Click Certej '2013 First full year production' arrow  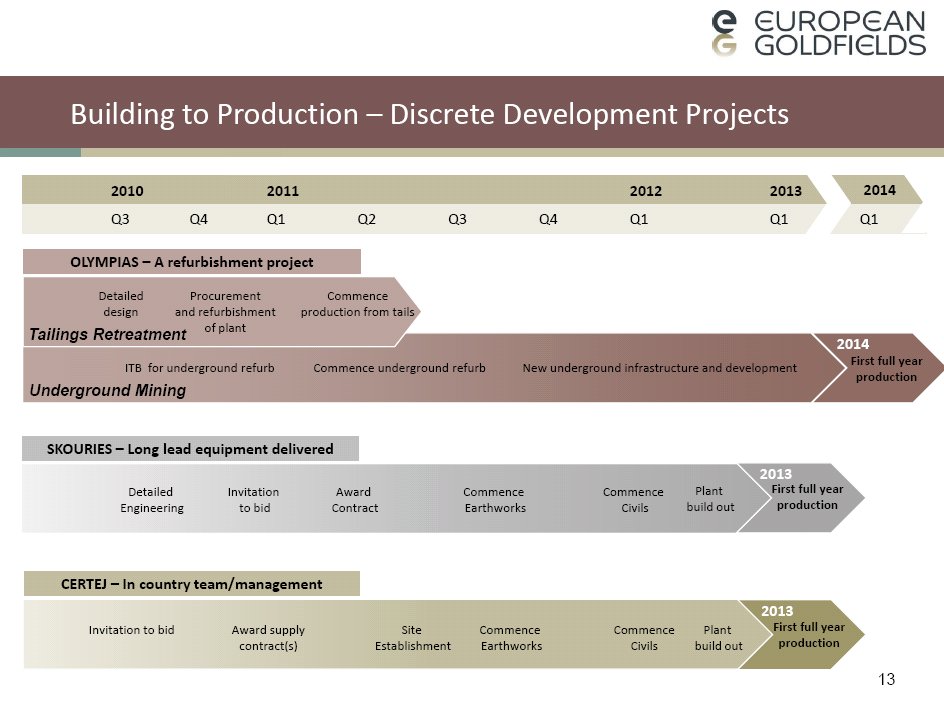click(802, 634)
